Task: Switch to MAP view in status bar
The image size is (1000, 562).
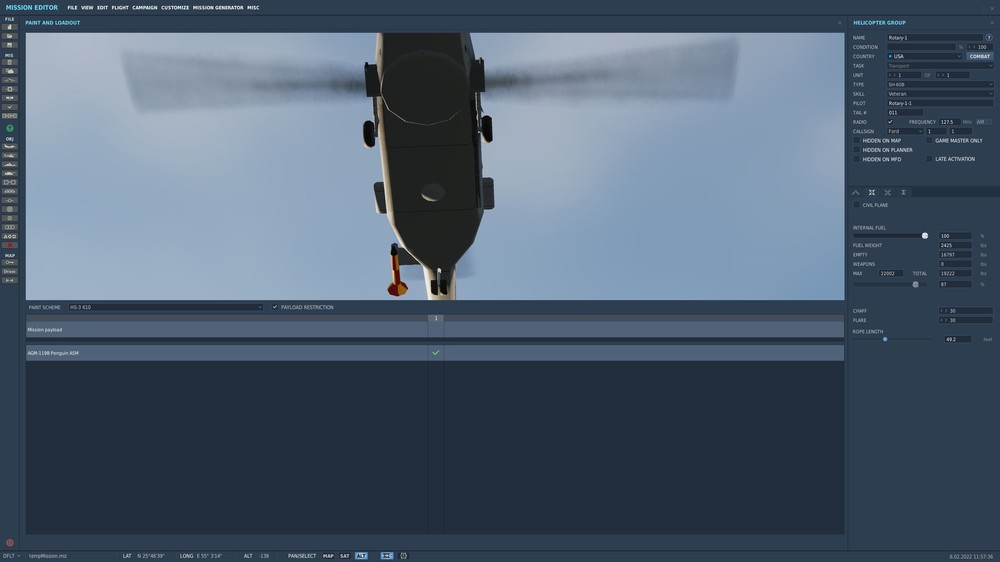Action: click(328, 556)
